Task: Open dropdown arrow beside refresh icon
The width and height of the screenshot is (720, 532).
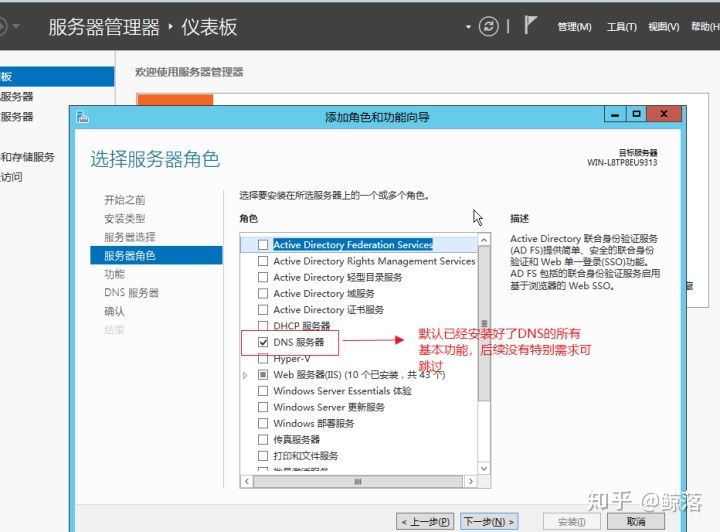Action: click(x=468, y=27)
